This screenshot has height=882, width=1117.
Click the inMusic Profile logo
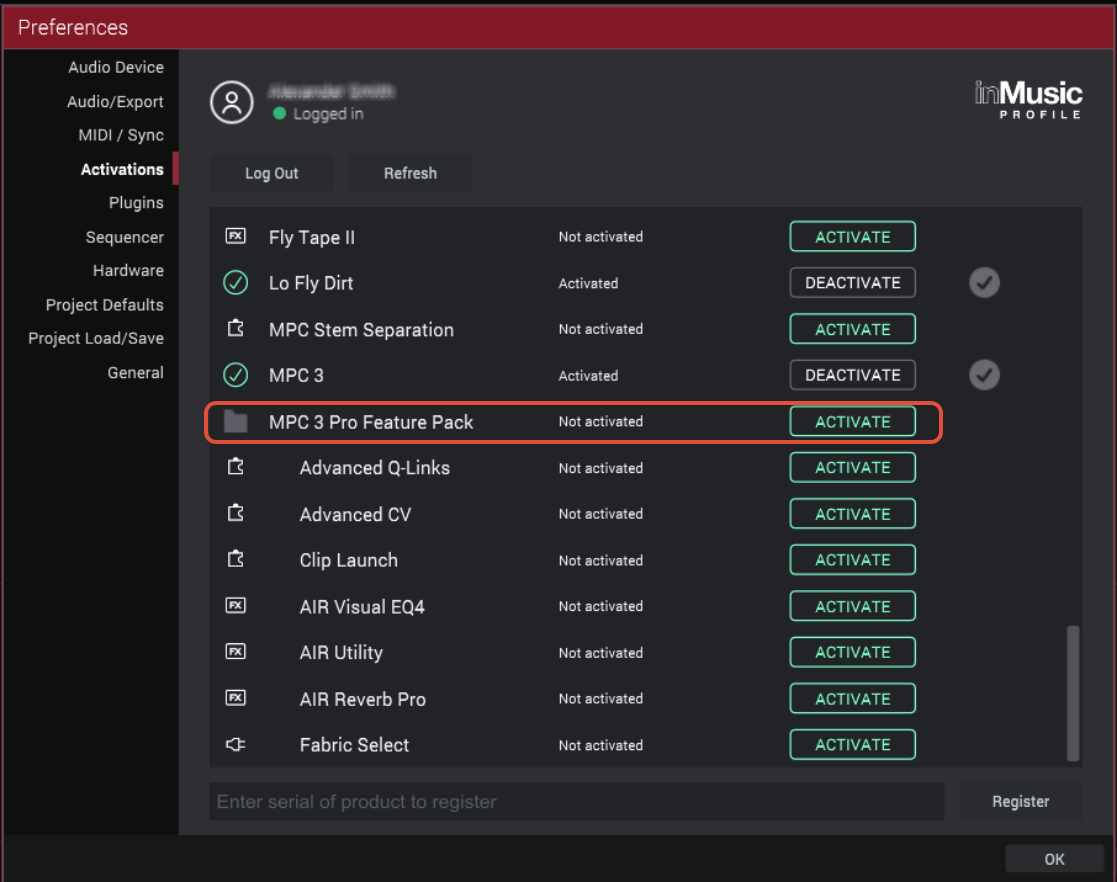coord(1028,100)
